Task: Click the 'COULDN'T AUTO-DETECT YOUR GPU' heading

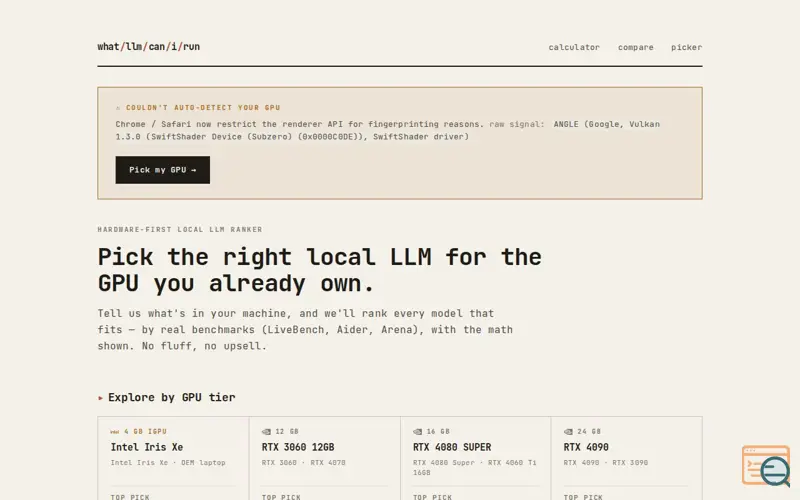Action: coord(203,108)
